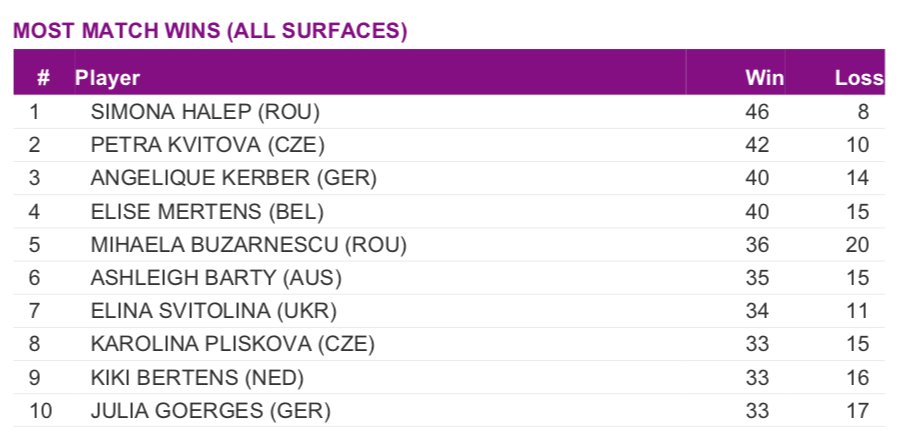Click Angelique Kerber (GER) in the table
Image resolution: width=900 pixels, height=444 pixels.
[x=233, y=178]
